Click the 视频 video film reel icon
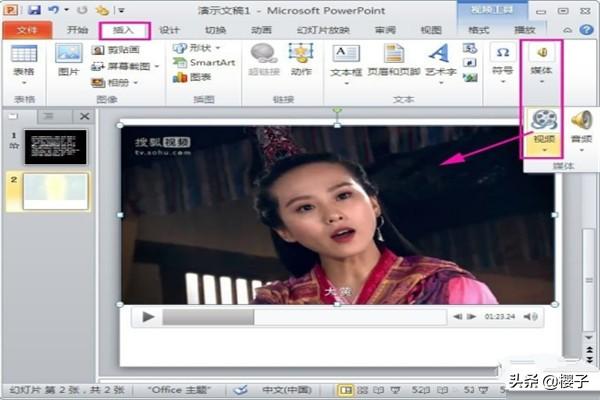This screenshot has height=400, width=600. [543, 120]
